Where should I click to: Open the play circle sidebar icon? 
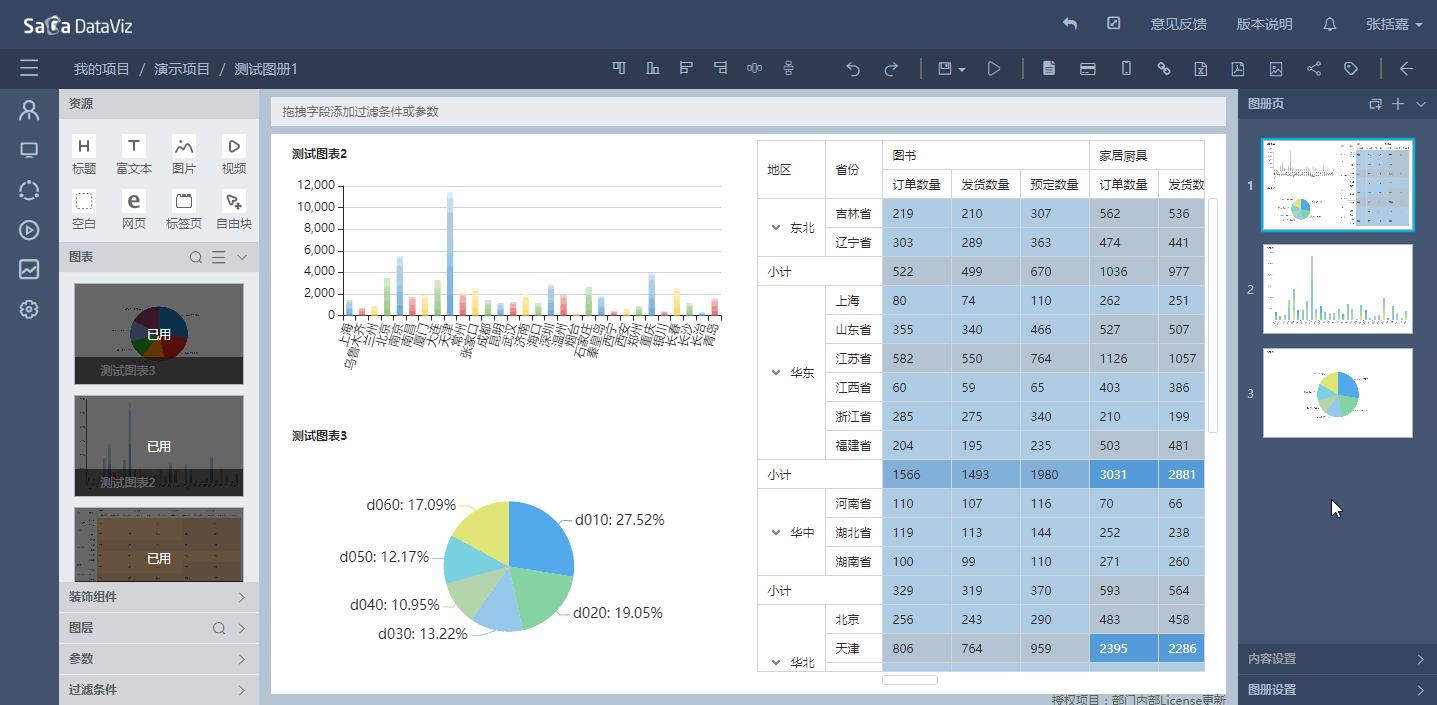29,230
